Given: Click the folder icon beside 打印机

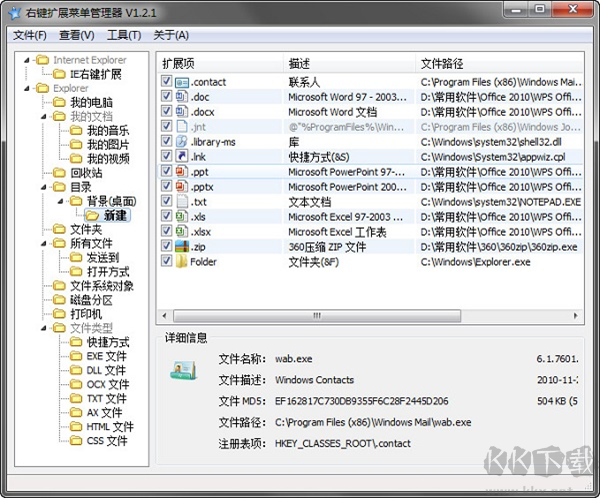Looking at the screenshot, I should 59,314.
